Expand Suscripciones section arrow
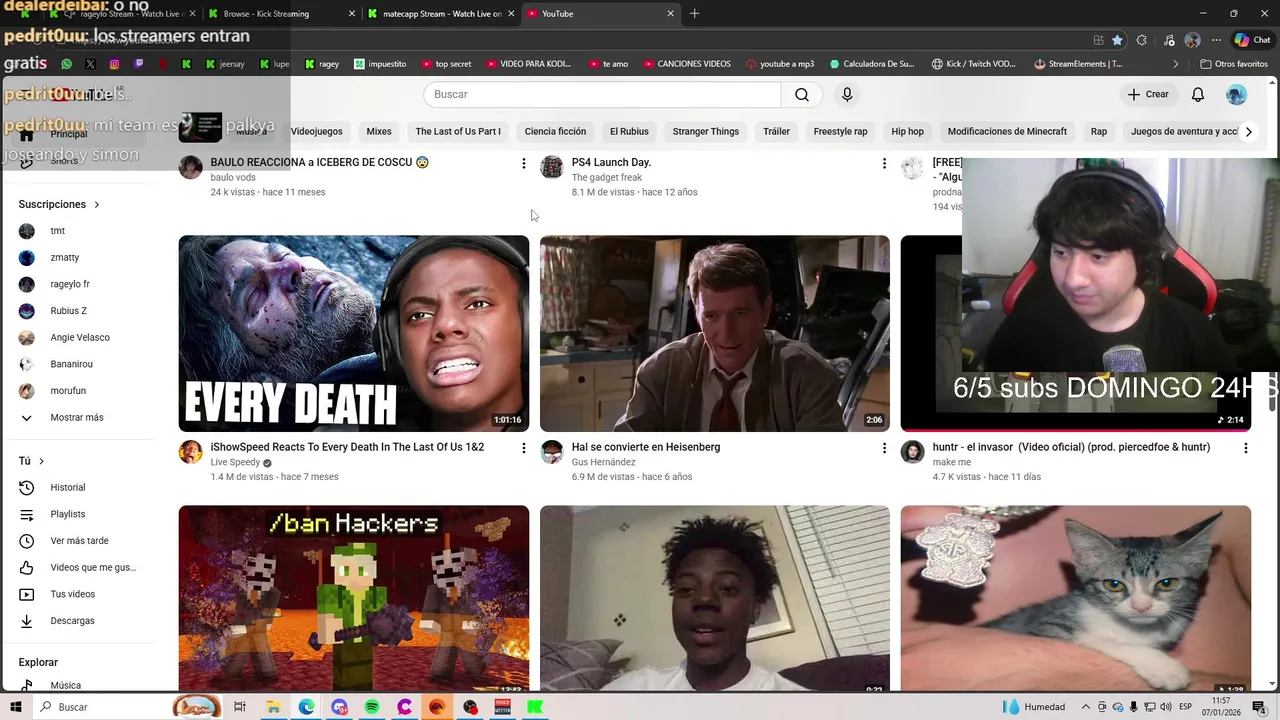This screenshot has width=1280, height=720. [97, 204]
